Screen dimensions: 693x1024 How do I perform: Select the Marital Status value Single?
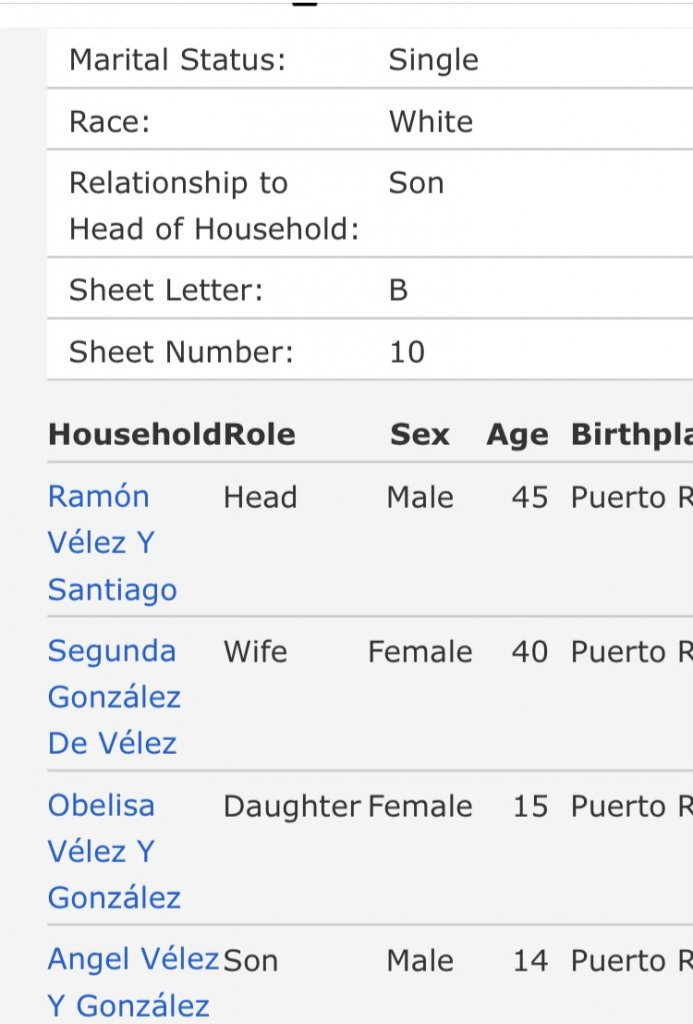(x=433, y=60)
